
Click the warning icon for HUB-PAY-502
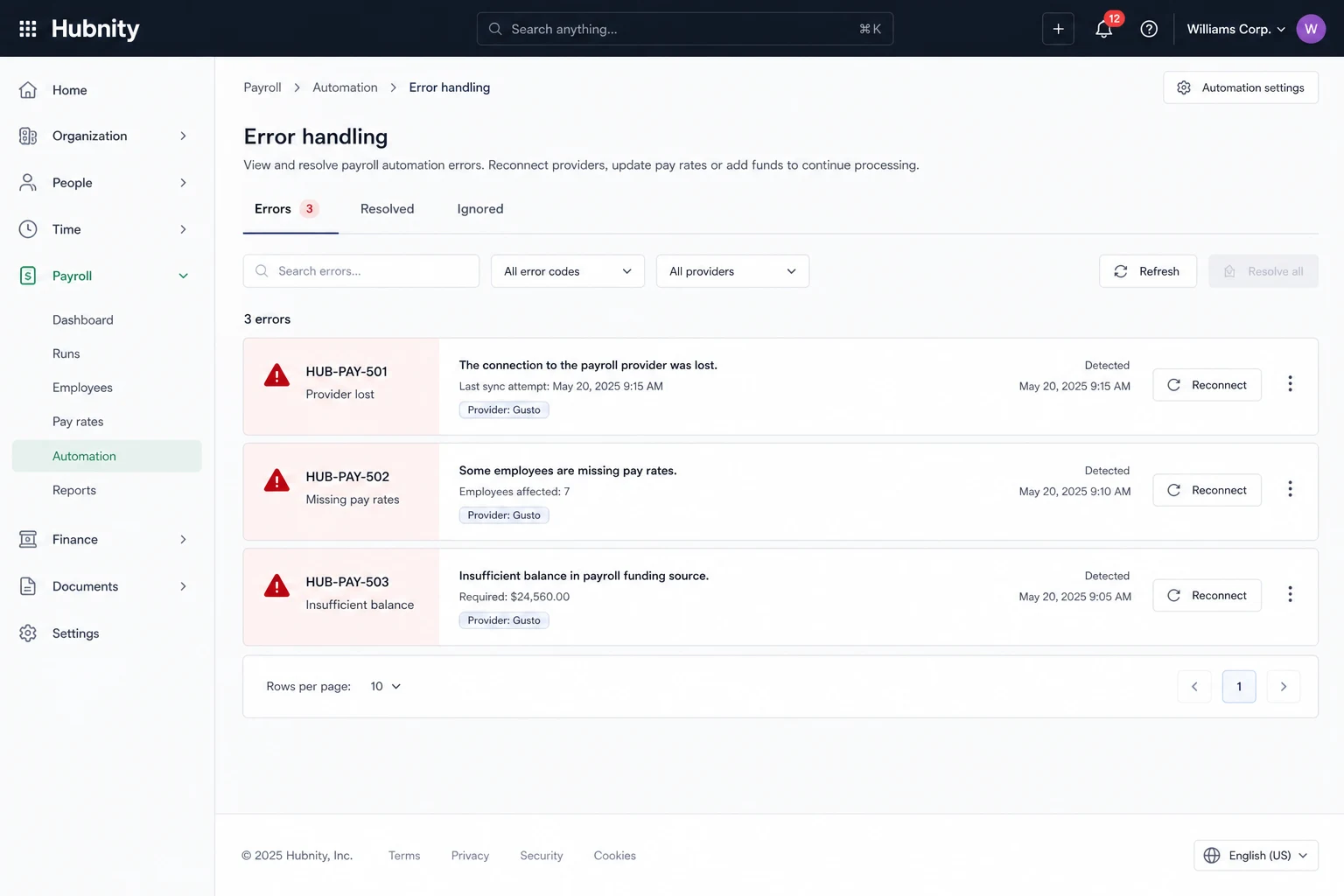click(276, 480)
